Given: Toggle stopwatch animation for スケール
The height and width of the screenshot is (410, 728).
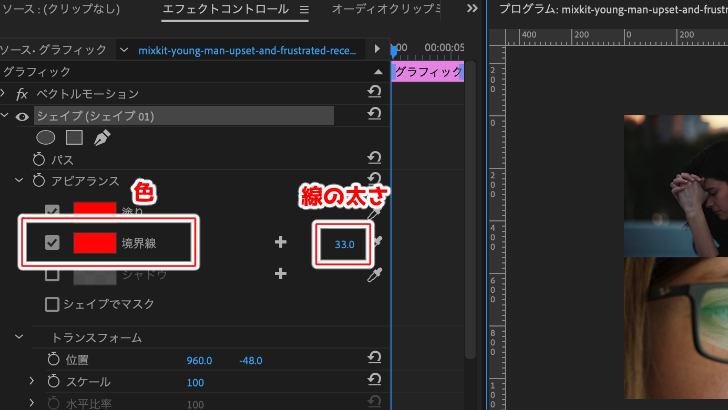Looking at the screenshot, I should pyautogui.click(x=53, y=381).
